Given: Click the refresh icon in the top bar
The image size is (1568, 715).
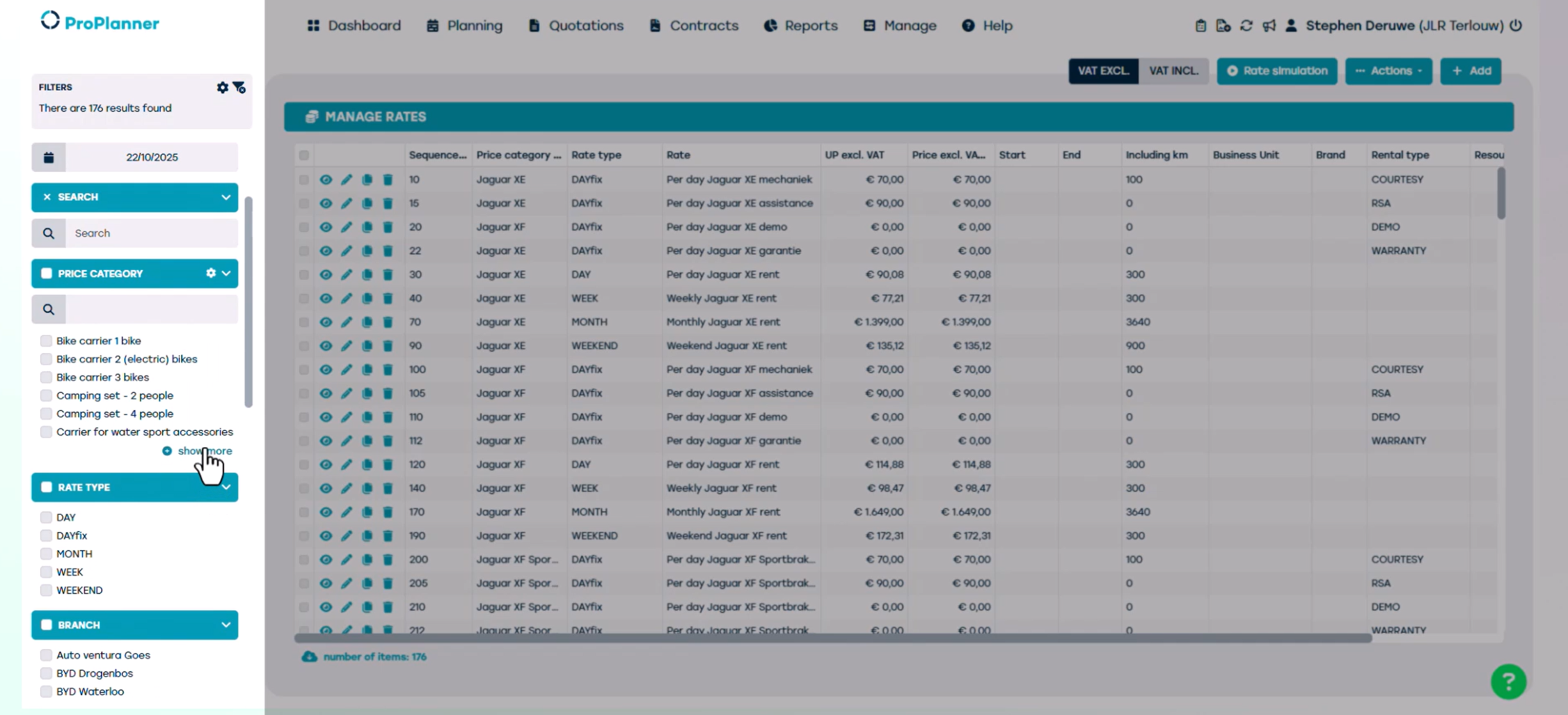Looking at the screenshot, I should click(x=1246, y=26).
